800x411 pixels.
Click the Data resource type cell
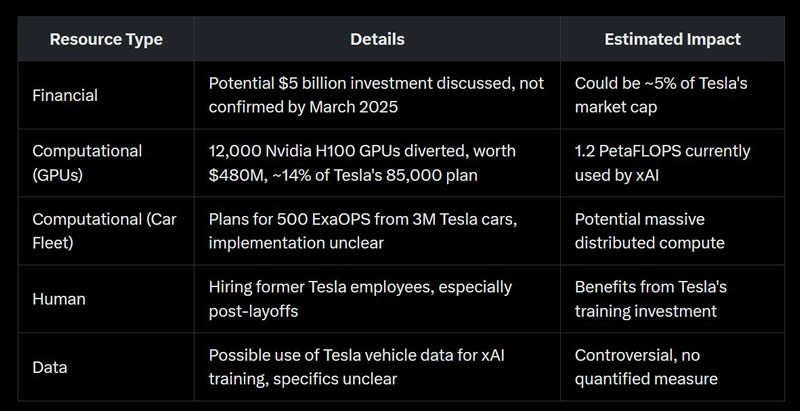pos(50,367)
